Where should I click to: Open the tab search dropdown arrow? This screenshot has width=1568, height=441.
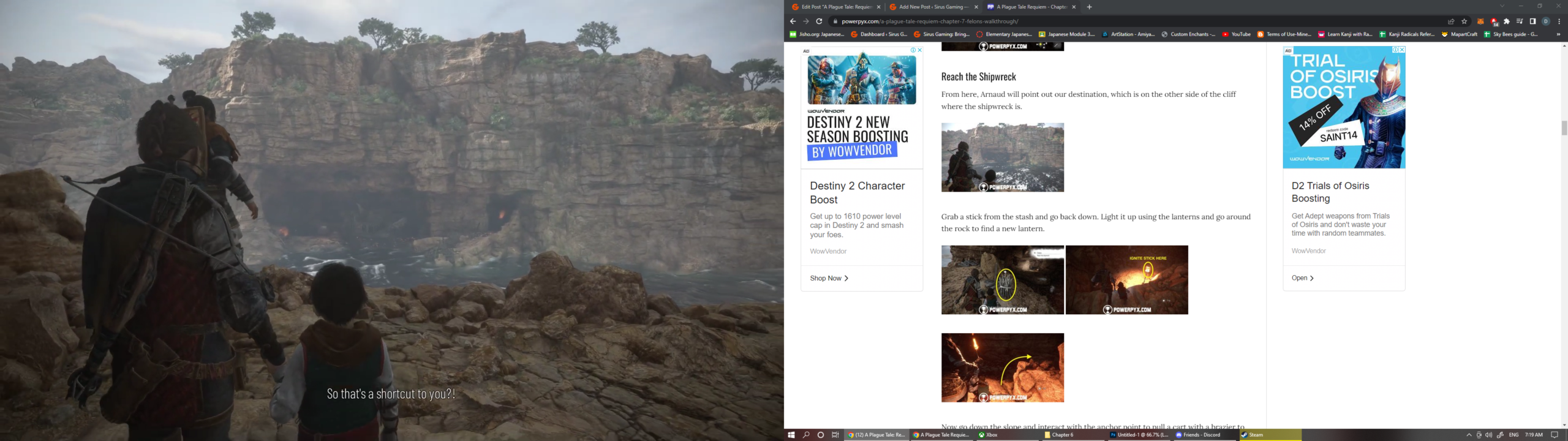pyautogui.click(x=1502, y=6)
